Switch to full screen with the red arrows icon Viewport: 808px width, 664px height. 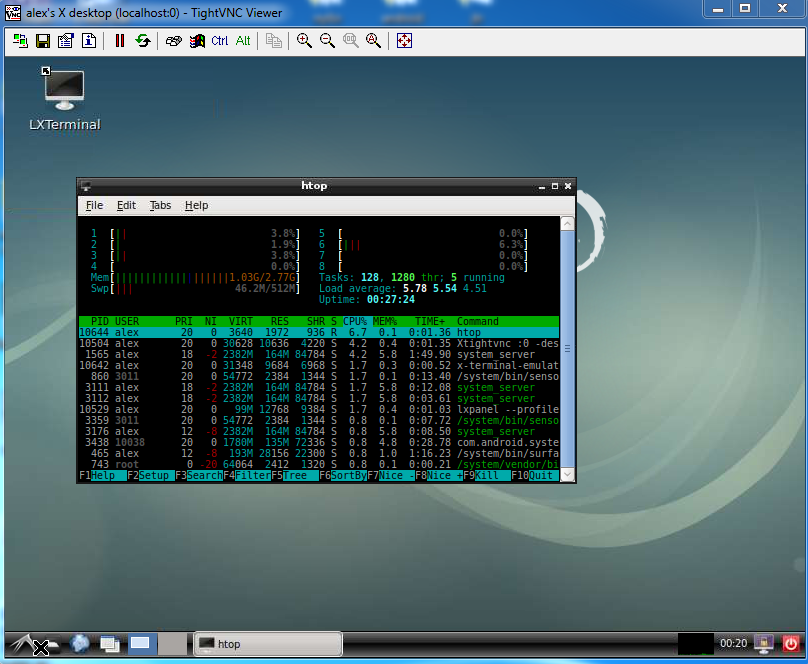pyautogui.click(x=404, y=41)
